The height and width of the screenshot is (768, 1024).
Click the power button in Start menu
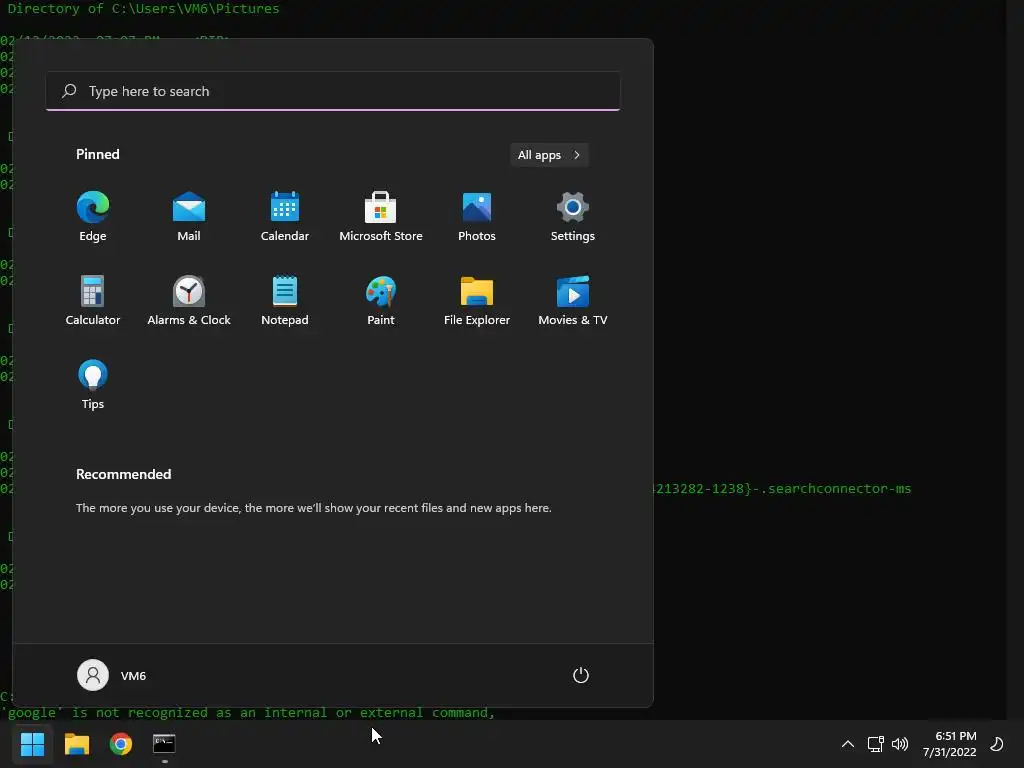(x=581, y=675)
